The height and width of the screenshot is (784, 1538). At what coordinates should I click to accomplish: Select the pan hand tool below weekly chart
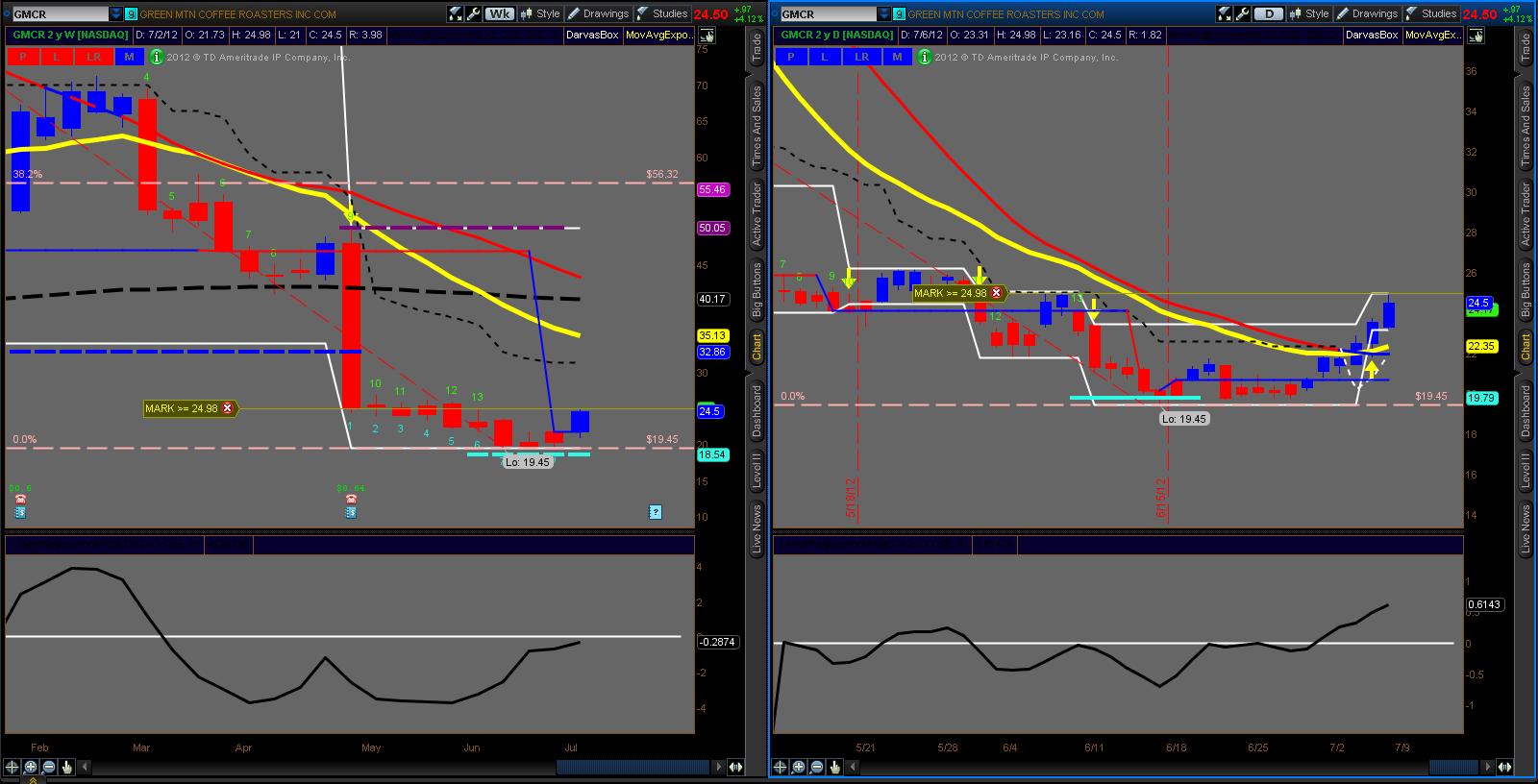[x=67, y=767]
